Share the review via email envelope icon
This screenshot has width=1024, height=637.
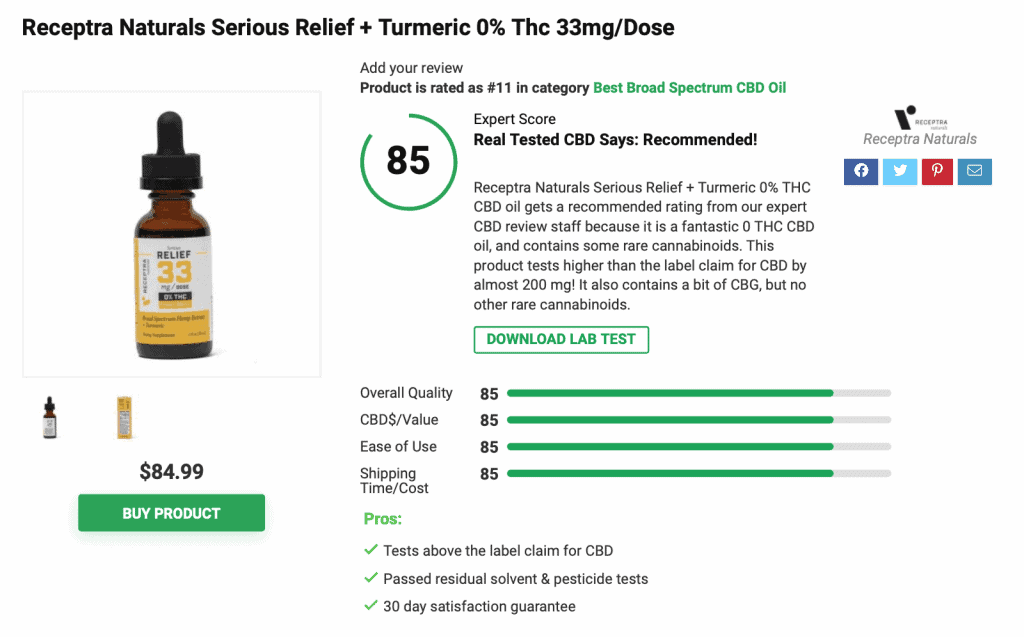[x=974, y=171]
